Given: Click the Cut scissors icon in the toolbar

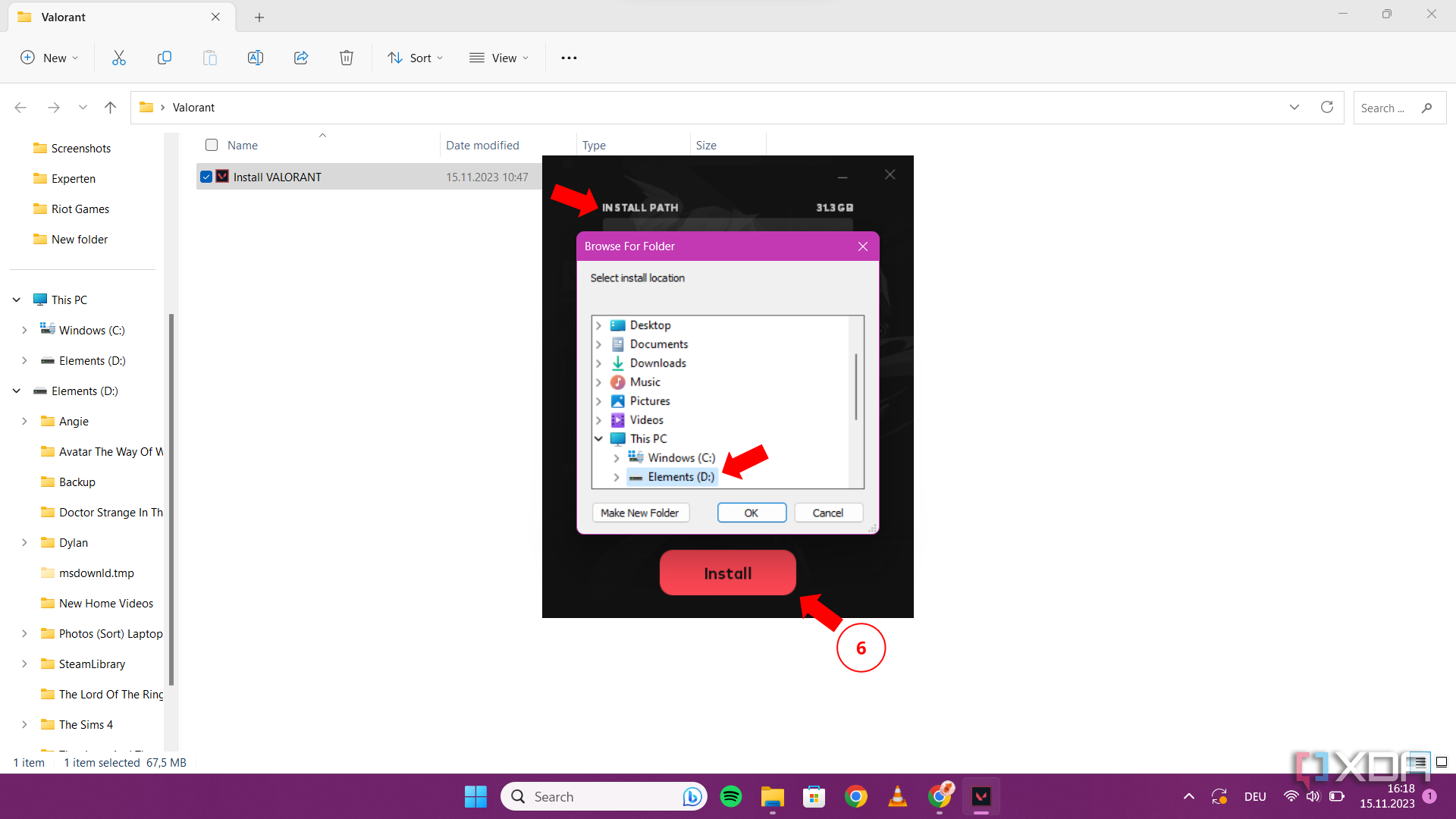Looking at the screenshot, I should tap(119, 58).
